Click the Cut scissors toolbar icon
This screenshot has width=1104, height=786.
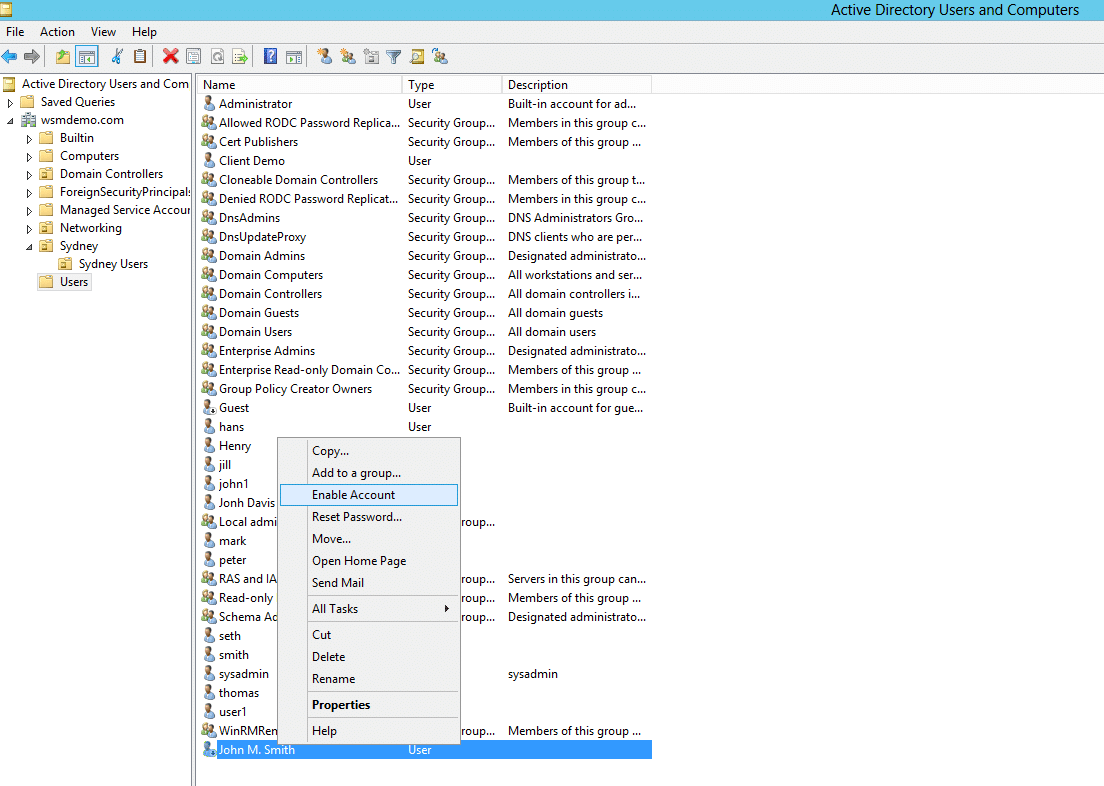(118, 56)
